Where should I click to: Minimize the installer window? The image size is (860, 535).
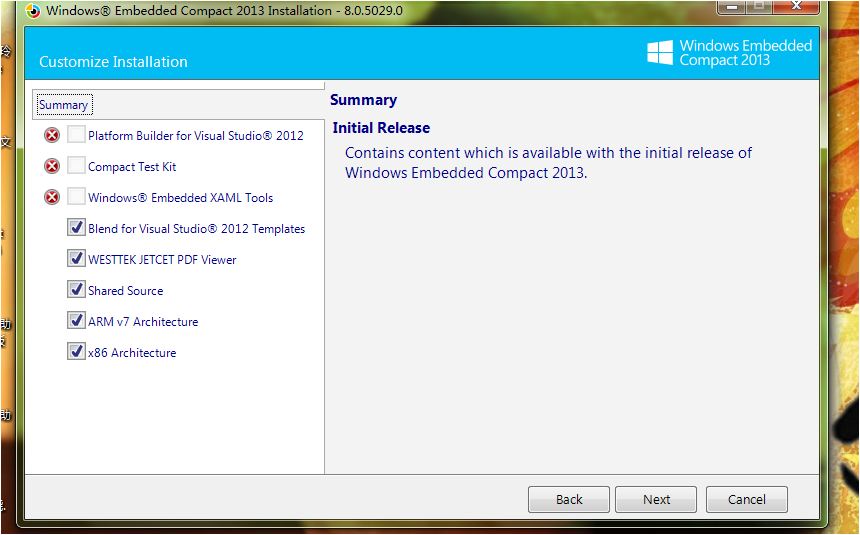pos(732,7)
